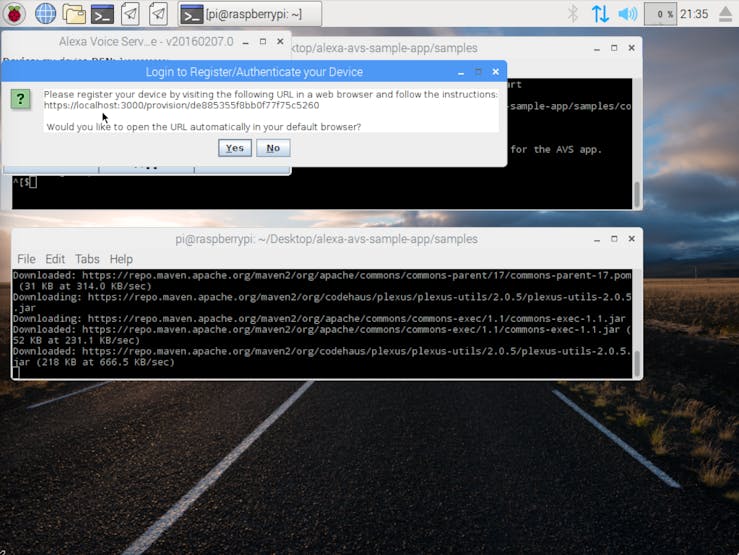Screen dimensions: 739x555
Task: Open the file manager folder icon
Action: (74, 14)
